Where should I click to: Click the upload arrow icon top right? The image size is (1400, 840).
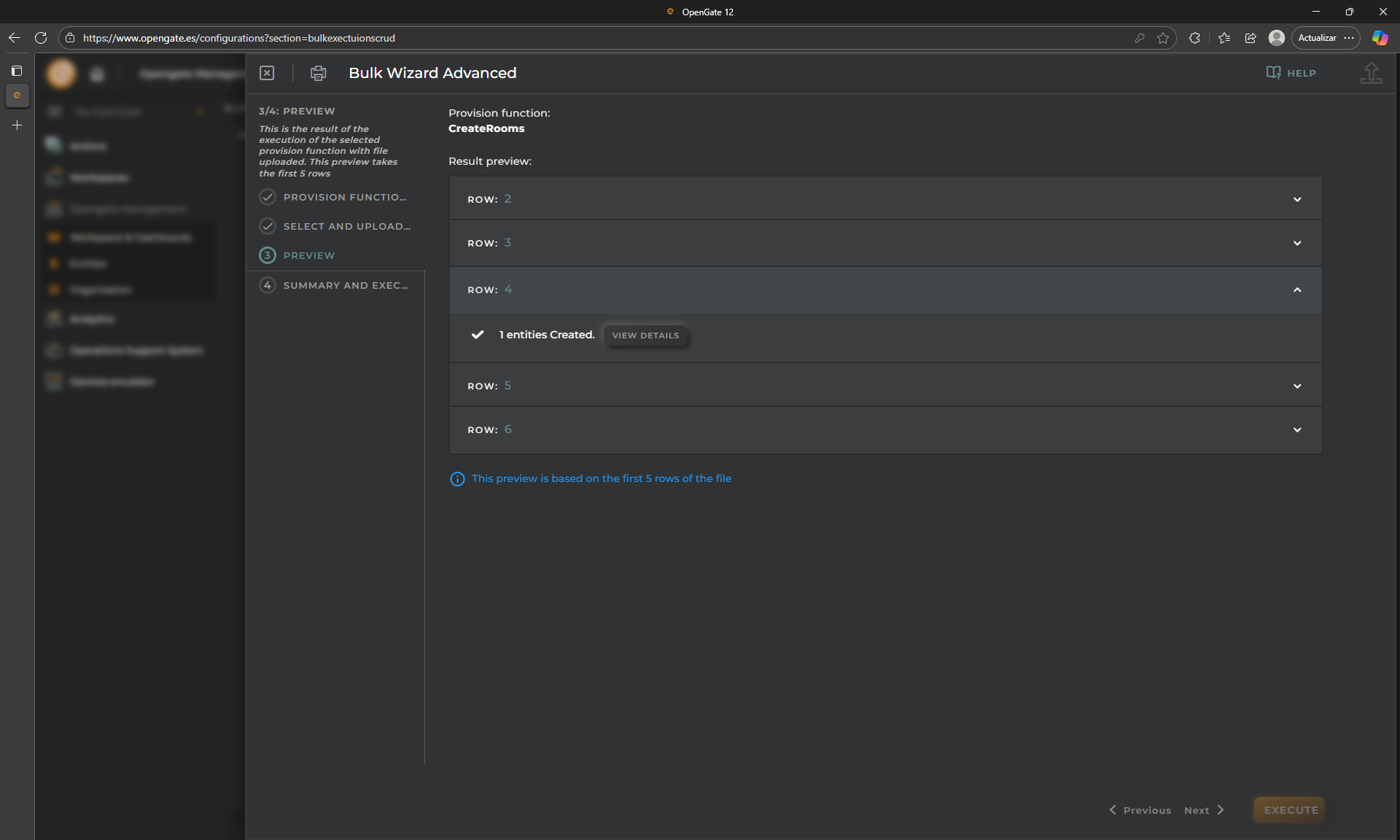[x=1371, y=73]
